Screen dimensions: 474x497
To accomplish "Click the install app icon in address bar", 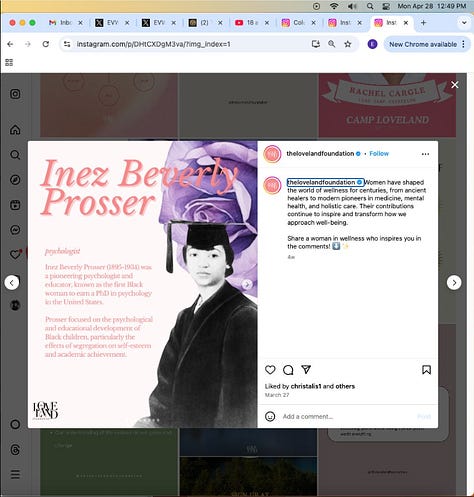I will [x=315, y=44].
